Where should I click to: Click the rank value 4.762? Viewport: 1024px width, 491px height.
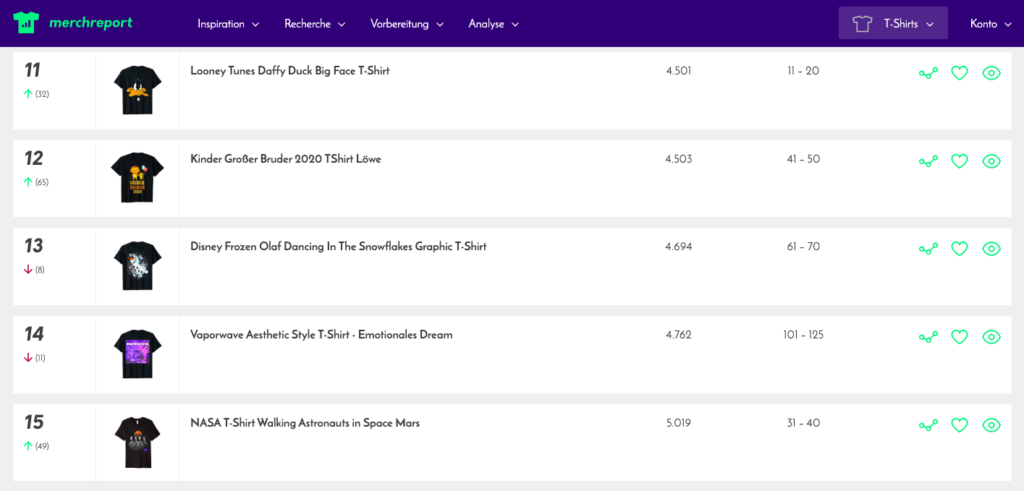coord(679,335)
